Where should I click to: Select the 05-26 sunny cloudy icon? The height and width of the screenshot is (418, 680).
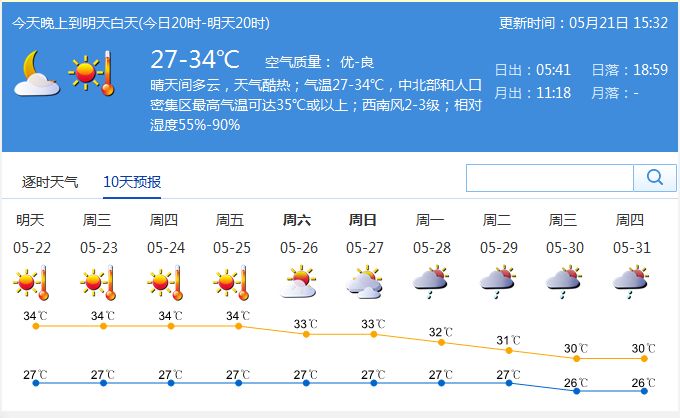point(298,282)
